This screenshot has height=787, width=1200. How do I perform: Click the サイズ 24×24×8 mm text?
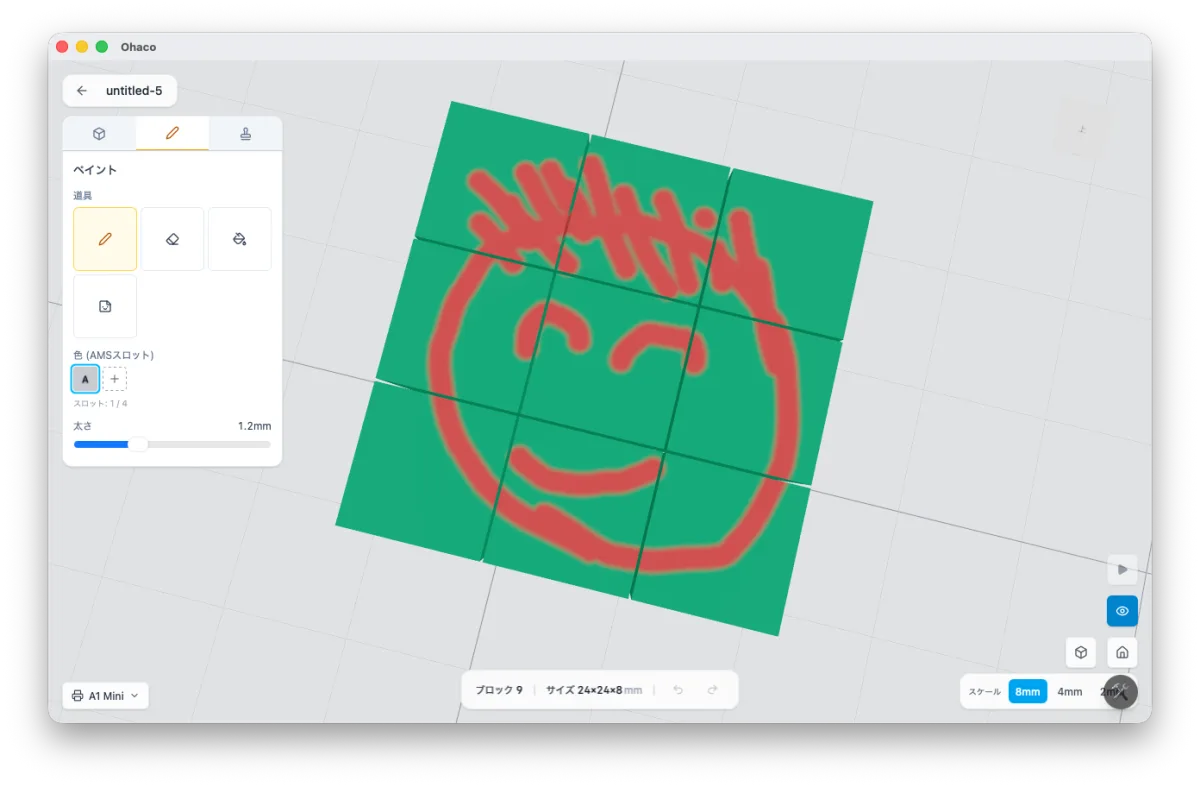point(594,690)
